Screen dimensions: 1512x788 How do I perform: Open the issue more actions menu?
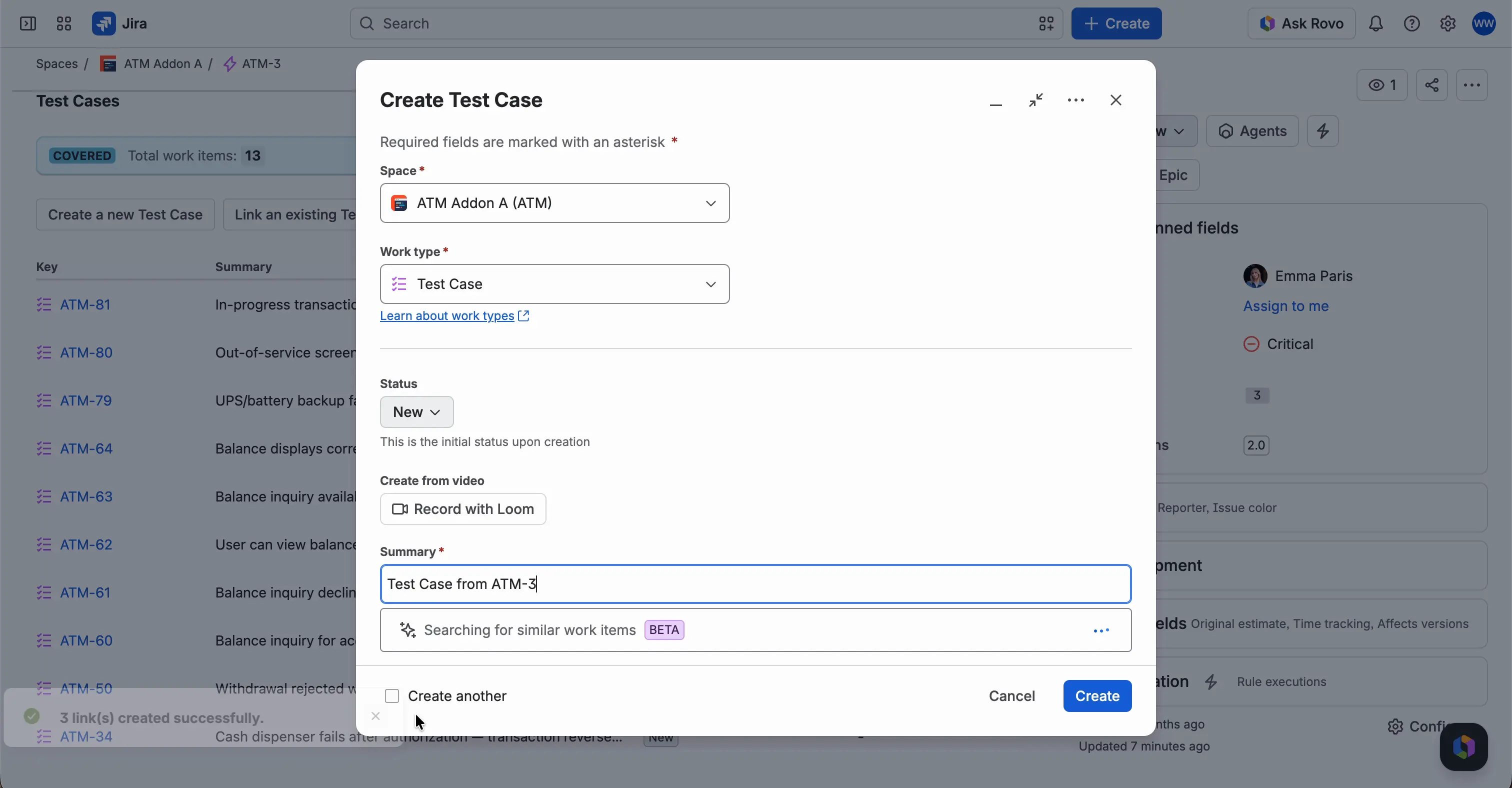click(1471, 85)
